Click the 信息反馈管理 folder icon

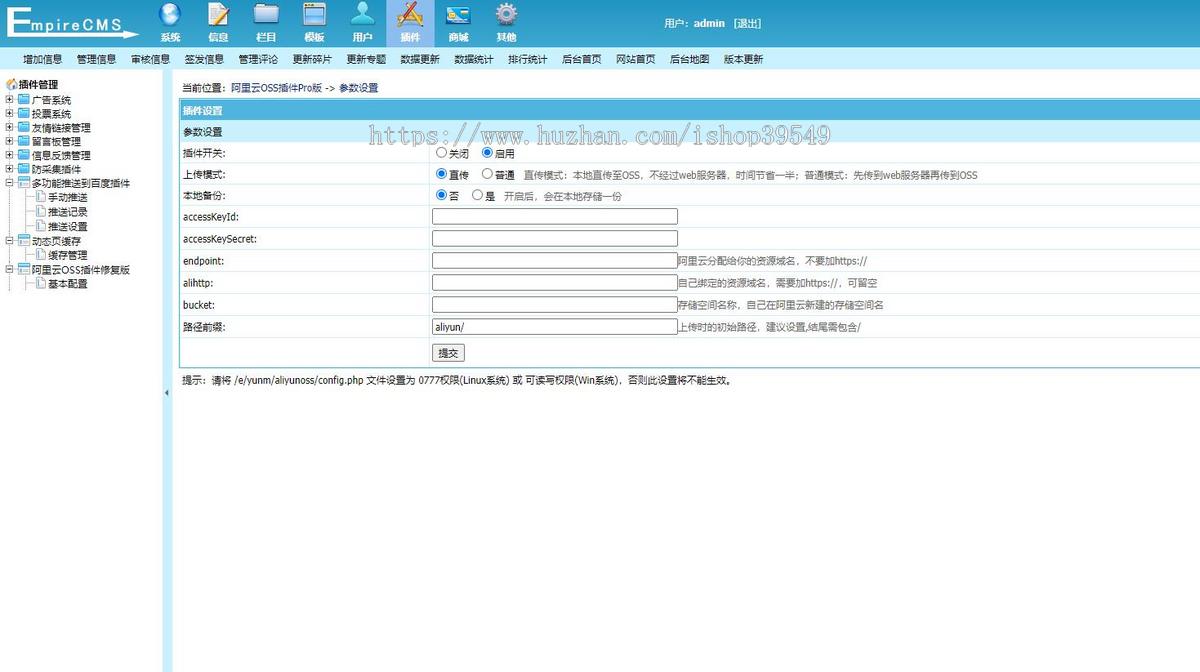pos(24,155)
